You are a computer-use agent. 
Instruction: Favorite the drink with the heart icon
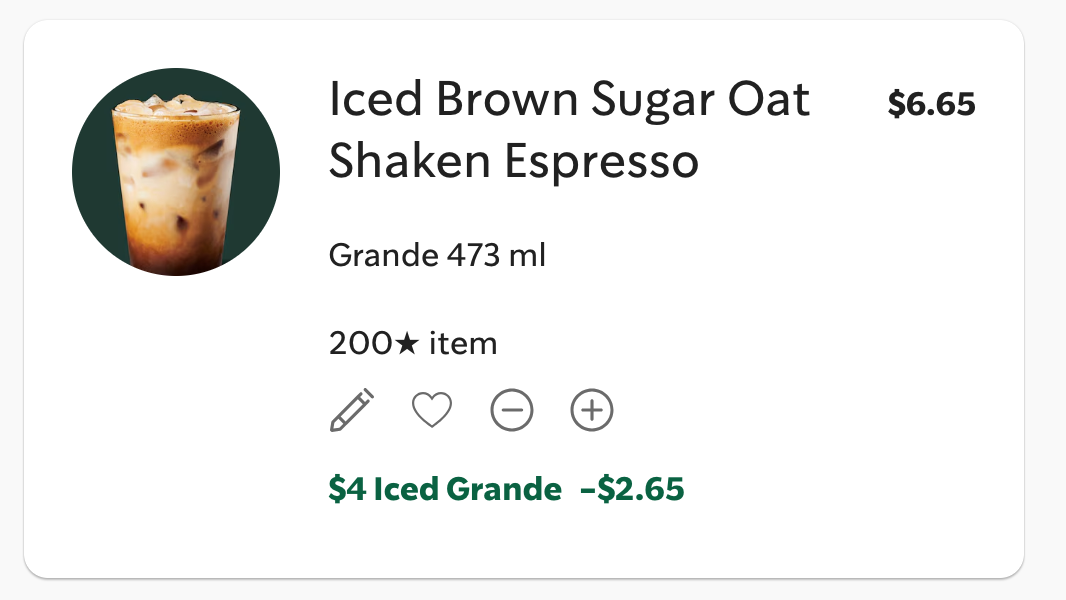click(432, 410)
